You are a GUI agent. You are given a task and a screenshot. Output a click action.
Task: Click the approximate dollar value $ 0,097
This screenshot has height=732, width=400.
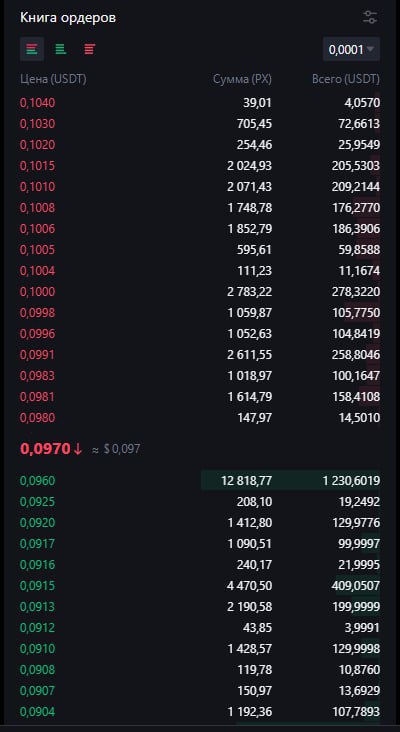pyautogui.click(x=121, y=450)
